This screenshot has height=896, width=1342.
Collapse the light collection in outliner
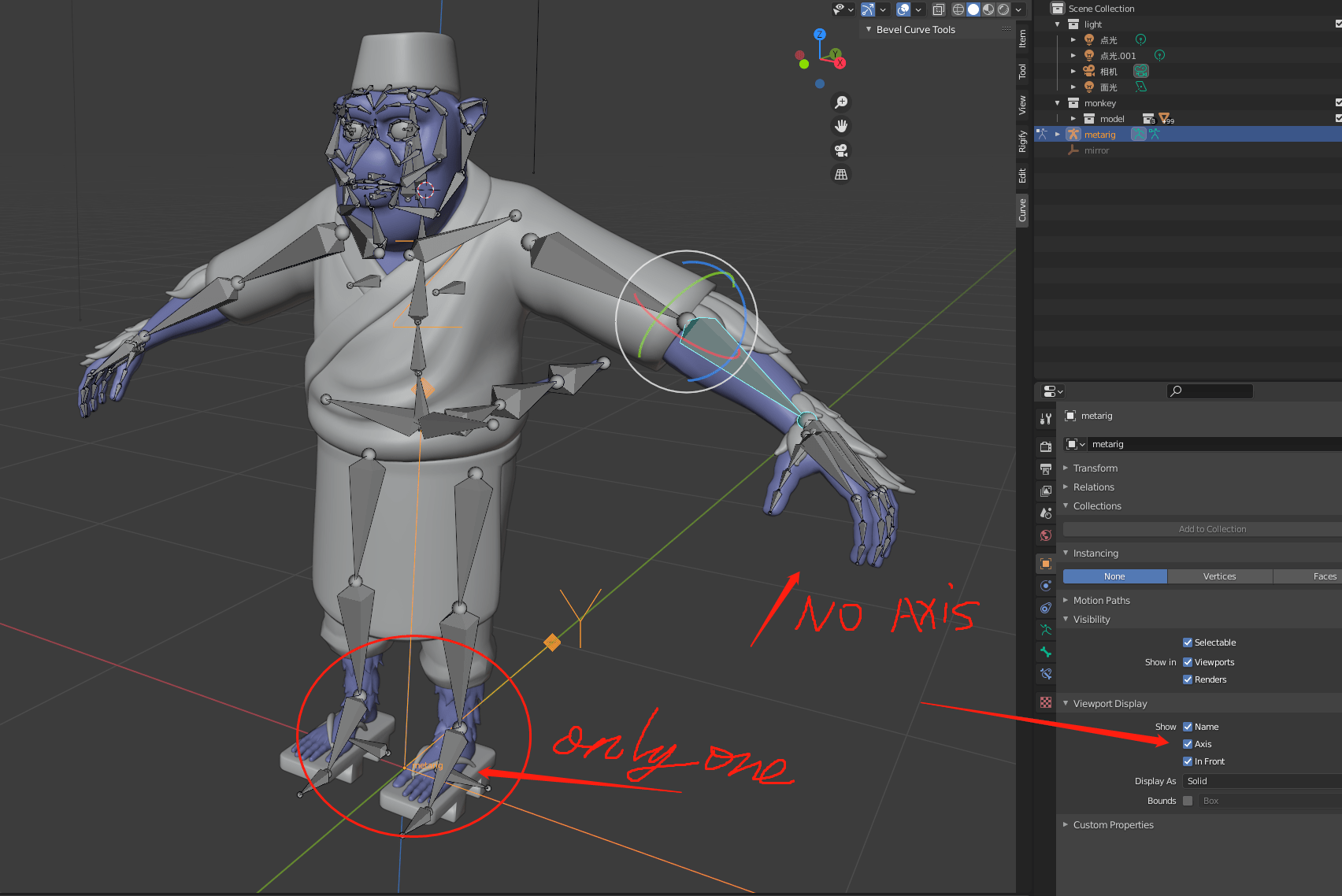1057,24
